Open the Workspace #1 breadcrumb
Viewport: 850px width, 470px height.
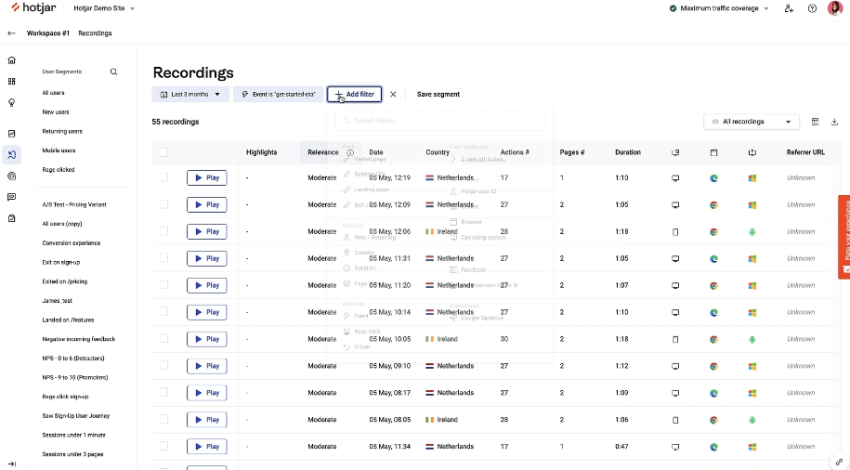point(48,33)
